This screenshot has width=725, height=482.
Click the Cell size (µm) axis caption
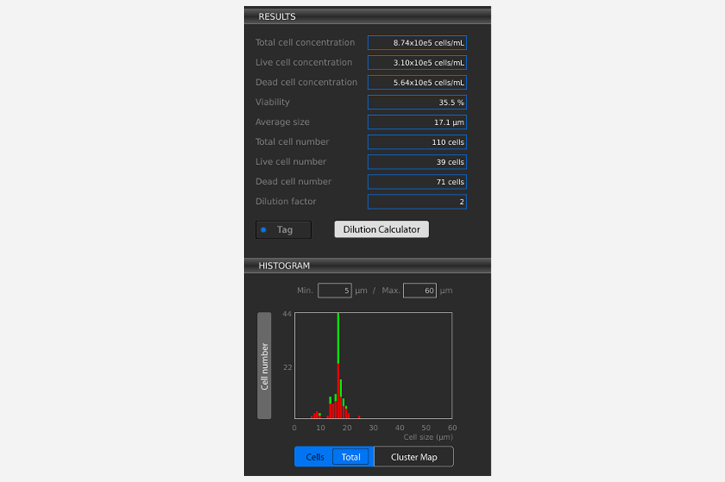point(428,437)
